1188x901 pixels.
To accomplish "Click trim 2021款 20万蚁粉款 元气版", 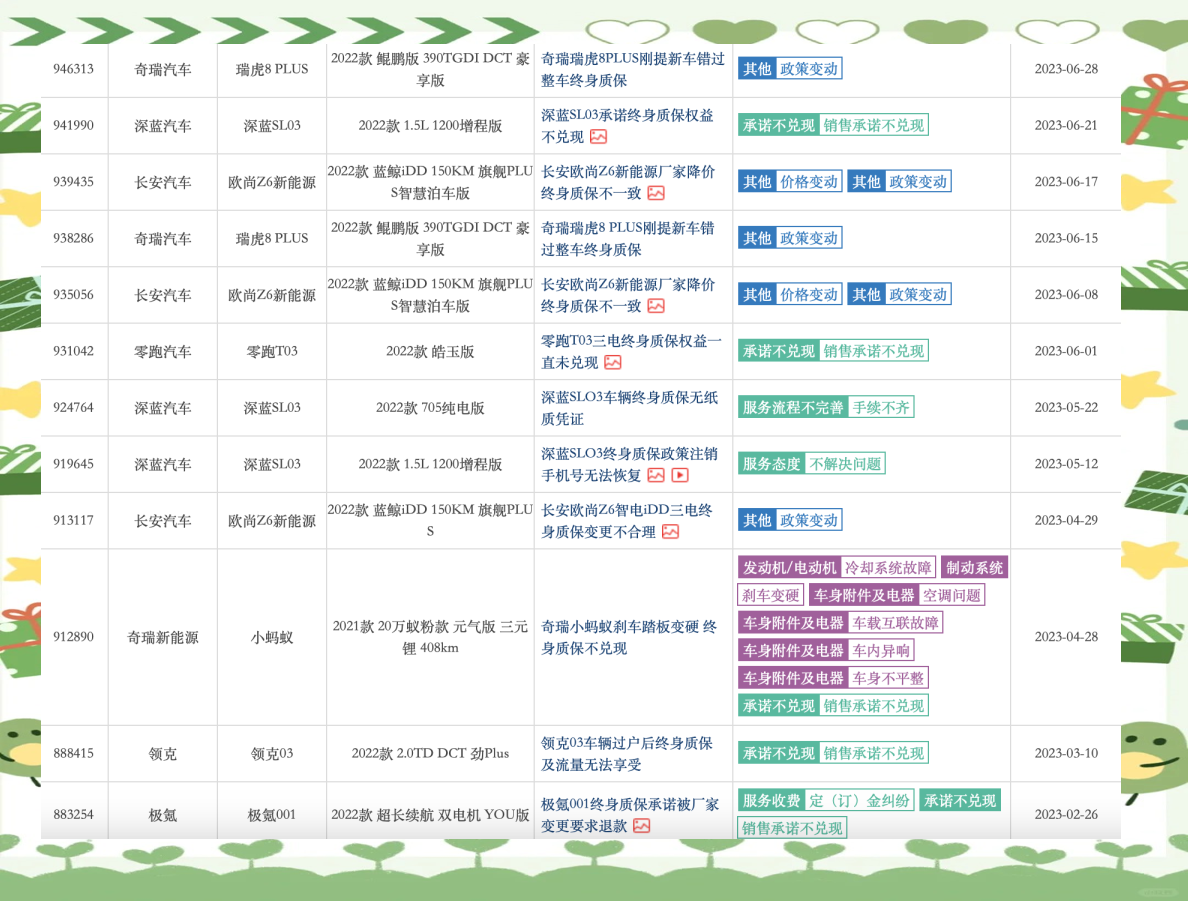I will point(430,637).
